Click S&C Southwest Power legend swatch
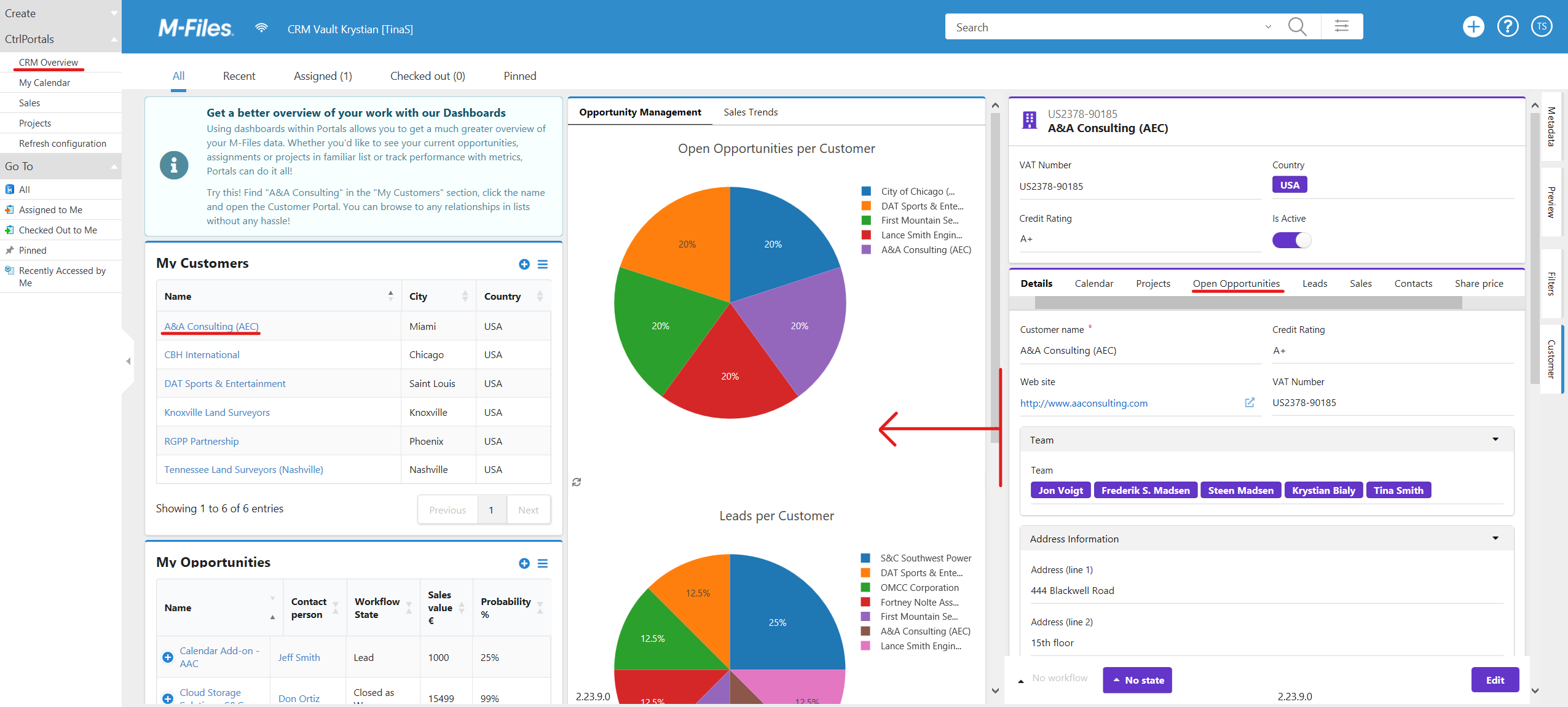This screenshot has width=1568, height=707. (x=865, y=558)
